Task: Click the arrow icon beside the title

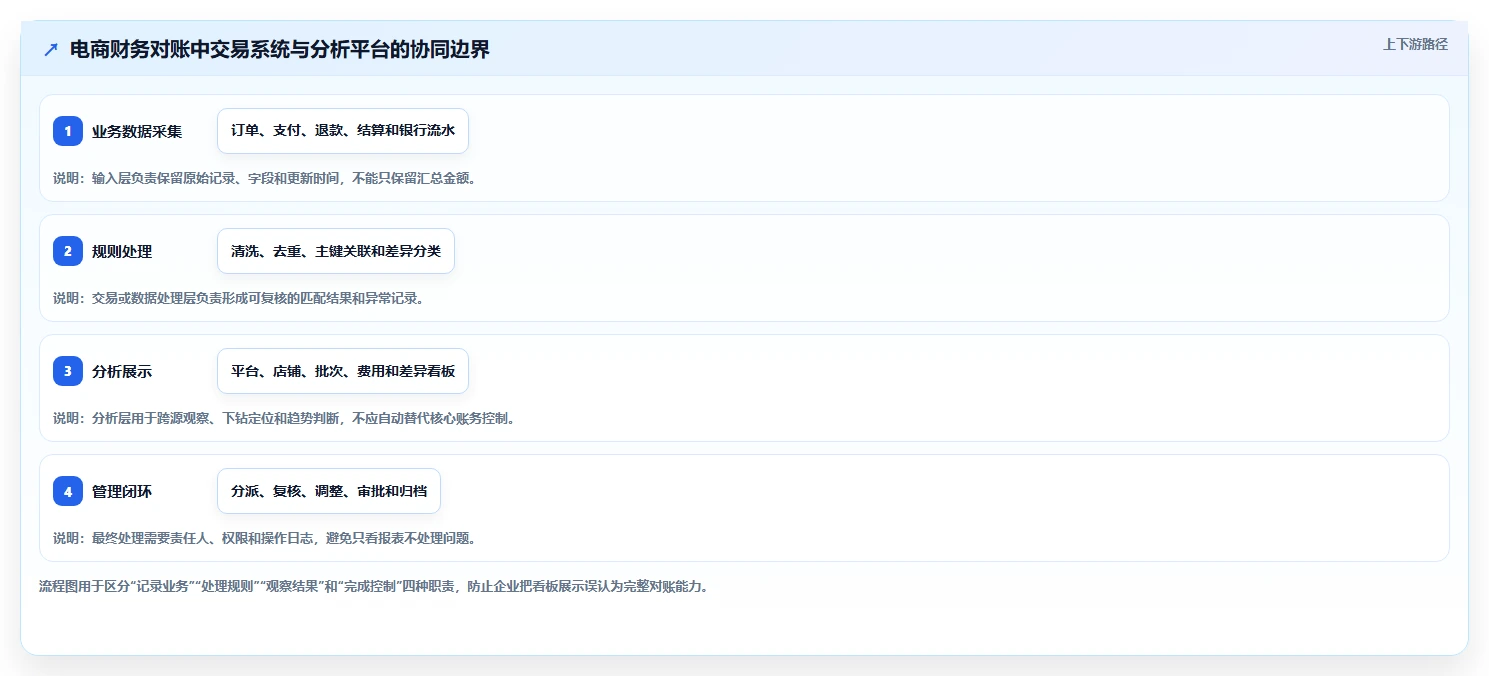Action: (51, 50)
